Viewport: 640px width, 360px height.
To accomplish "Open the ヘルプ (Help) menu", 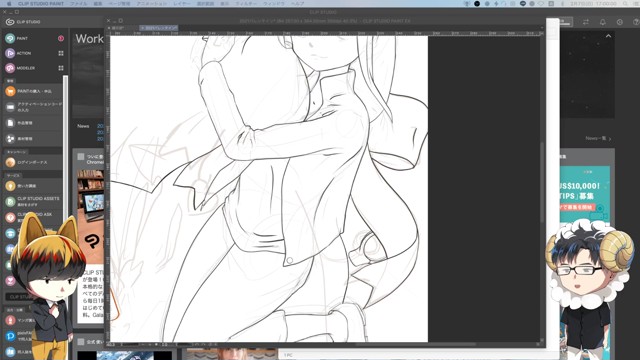I will coord(298,3).
